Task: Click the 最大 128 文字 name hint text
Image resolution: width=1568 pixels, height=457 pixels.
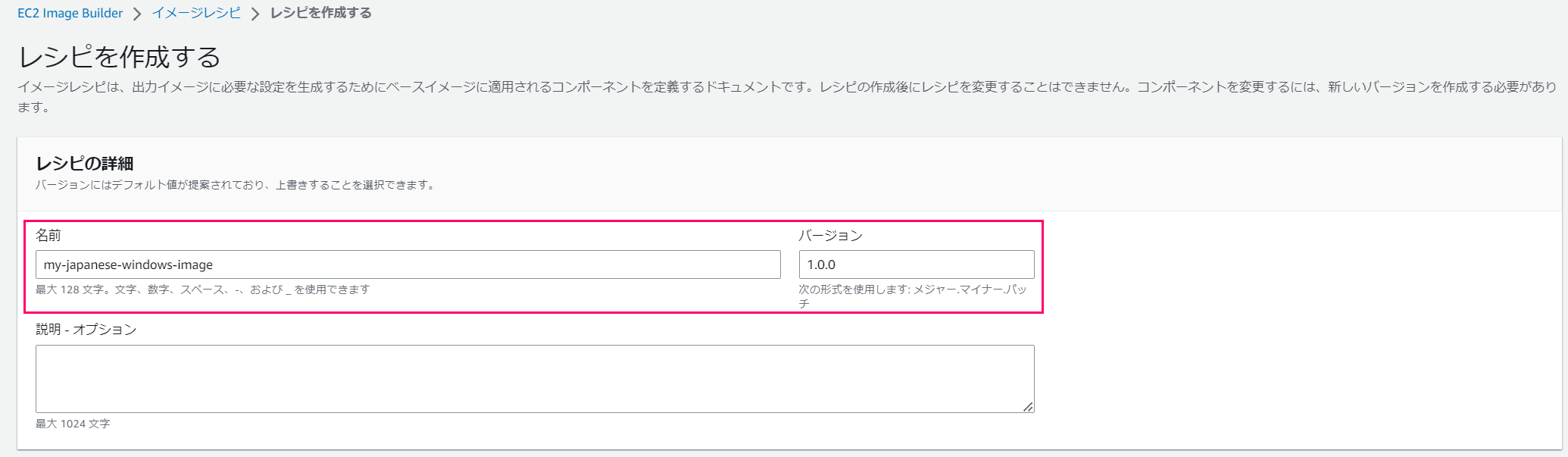Action: [x=202, y=290]
